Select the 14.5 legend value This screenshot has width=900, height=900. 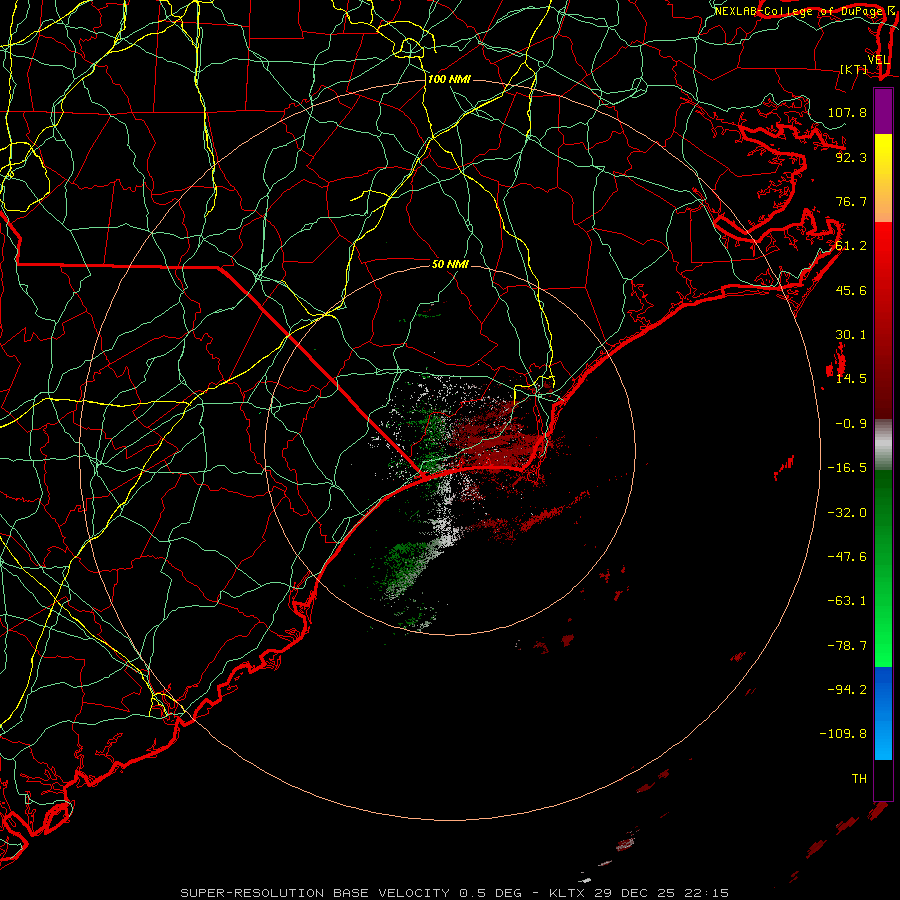(x=851, y=379)
